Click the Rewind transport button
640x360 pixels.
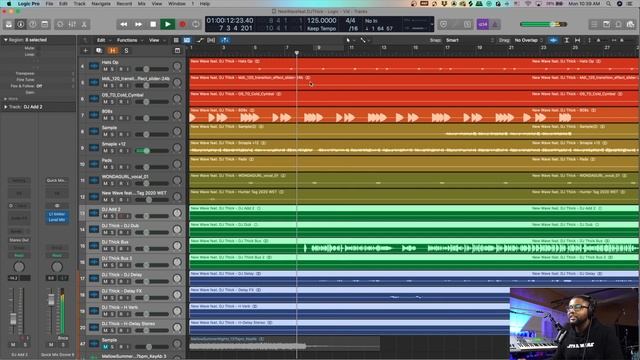coord(123,24)
